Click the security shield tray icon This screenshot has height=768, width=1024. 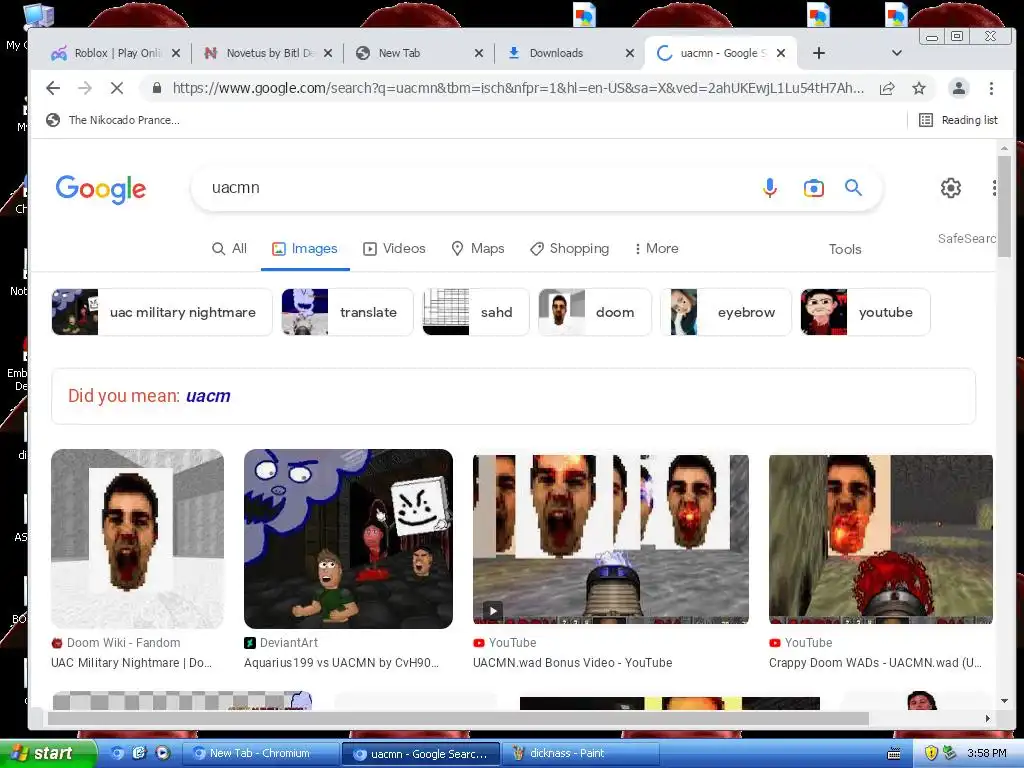[x=931, y=754]
